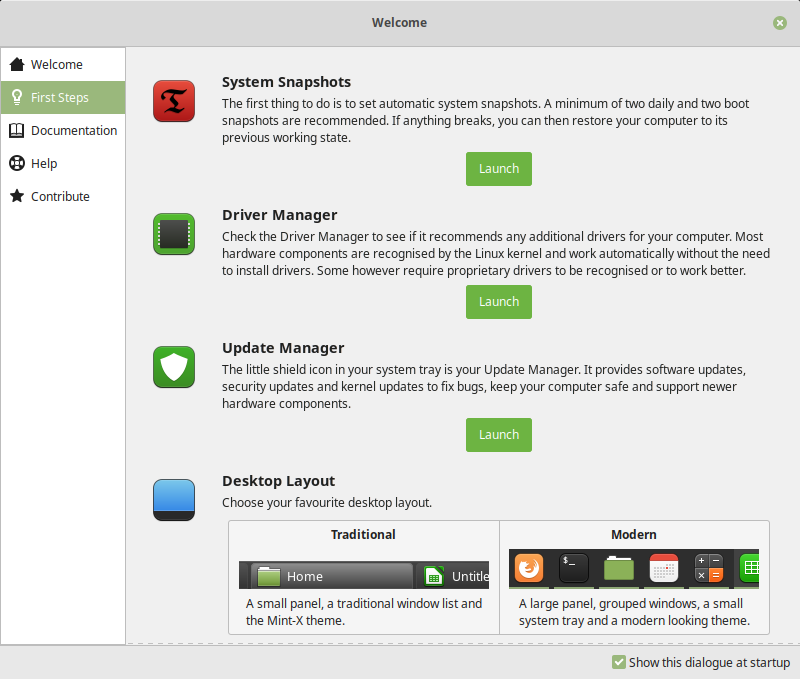This screenshot has height=679, width=800.
Task: Click the Welcome title in header bar
Action: pos(399,22)
